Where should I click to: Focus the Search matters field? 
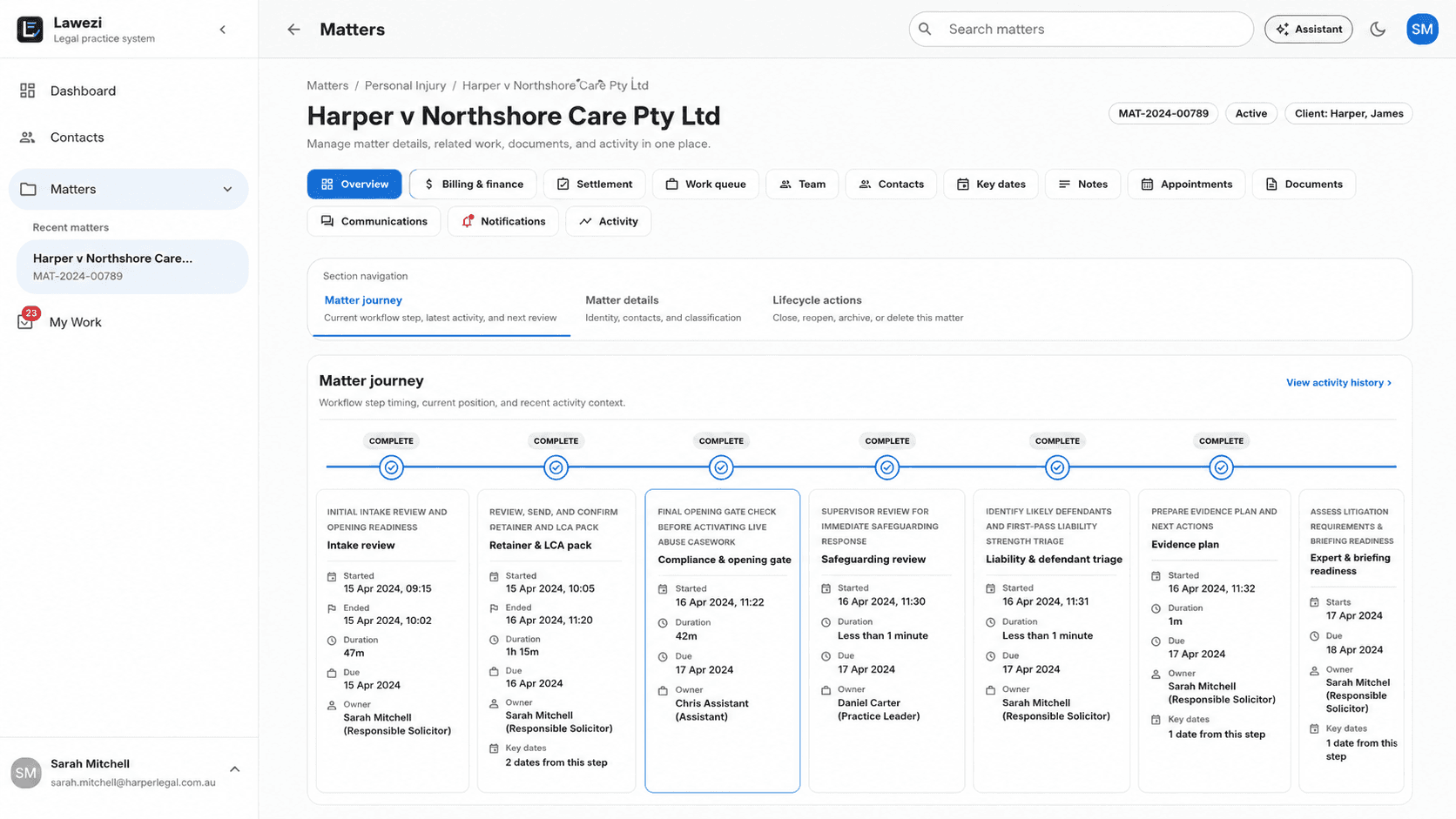1081,29
